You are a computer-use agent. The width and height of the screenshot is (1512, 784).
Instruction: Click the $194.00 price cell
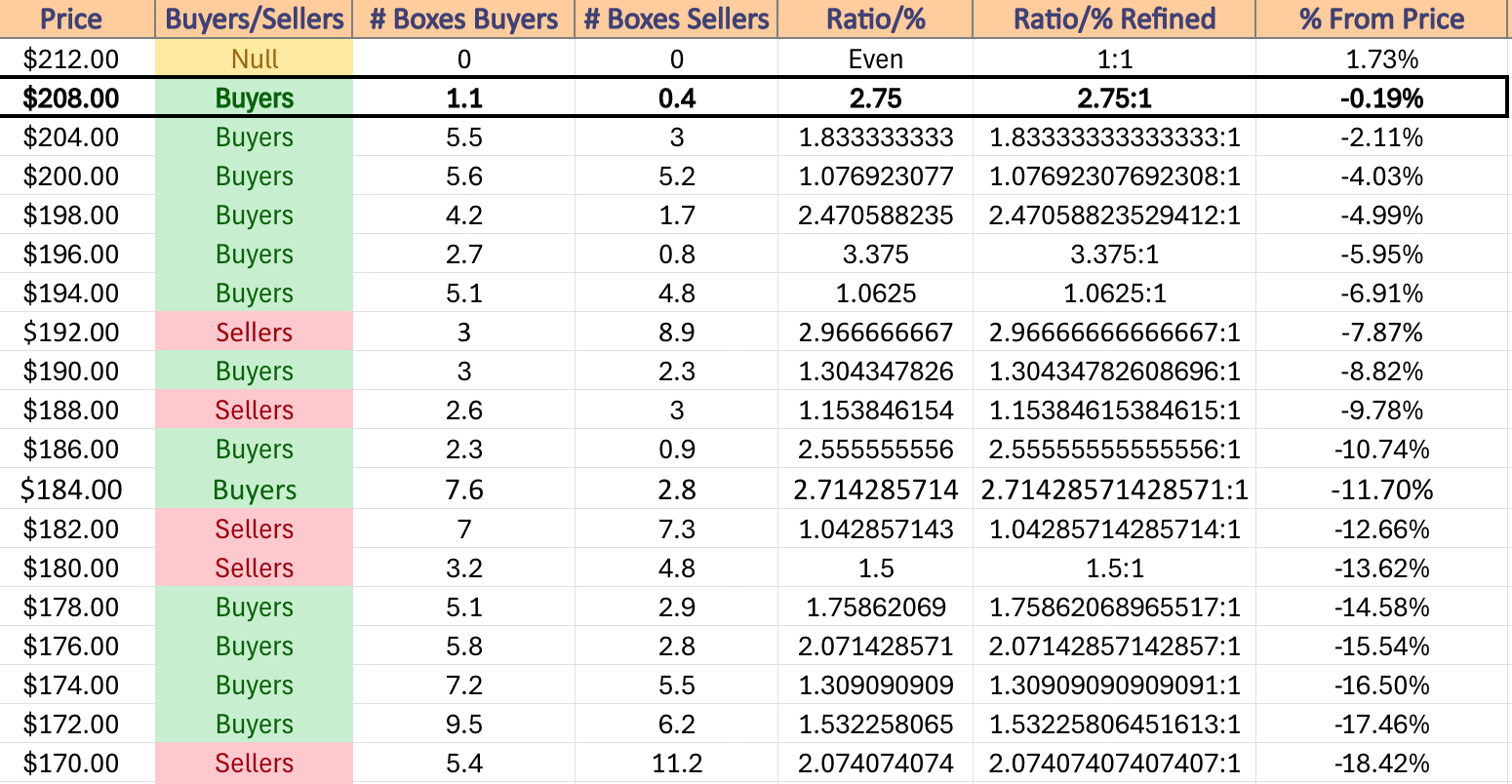pyautogui.click(x=77, y=293)
